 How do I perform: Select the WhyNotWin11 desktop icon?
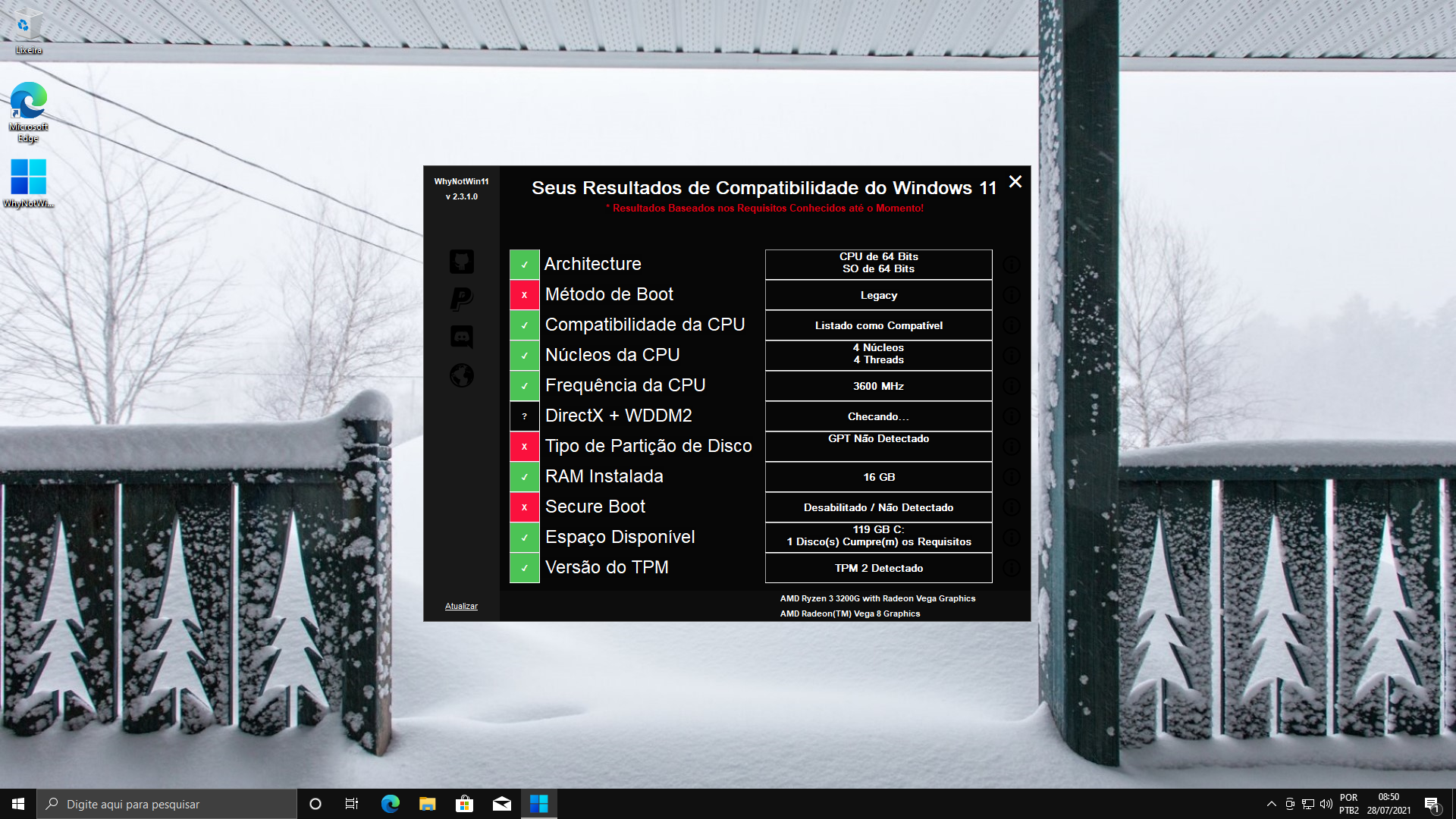(28, 183)
